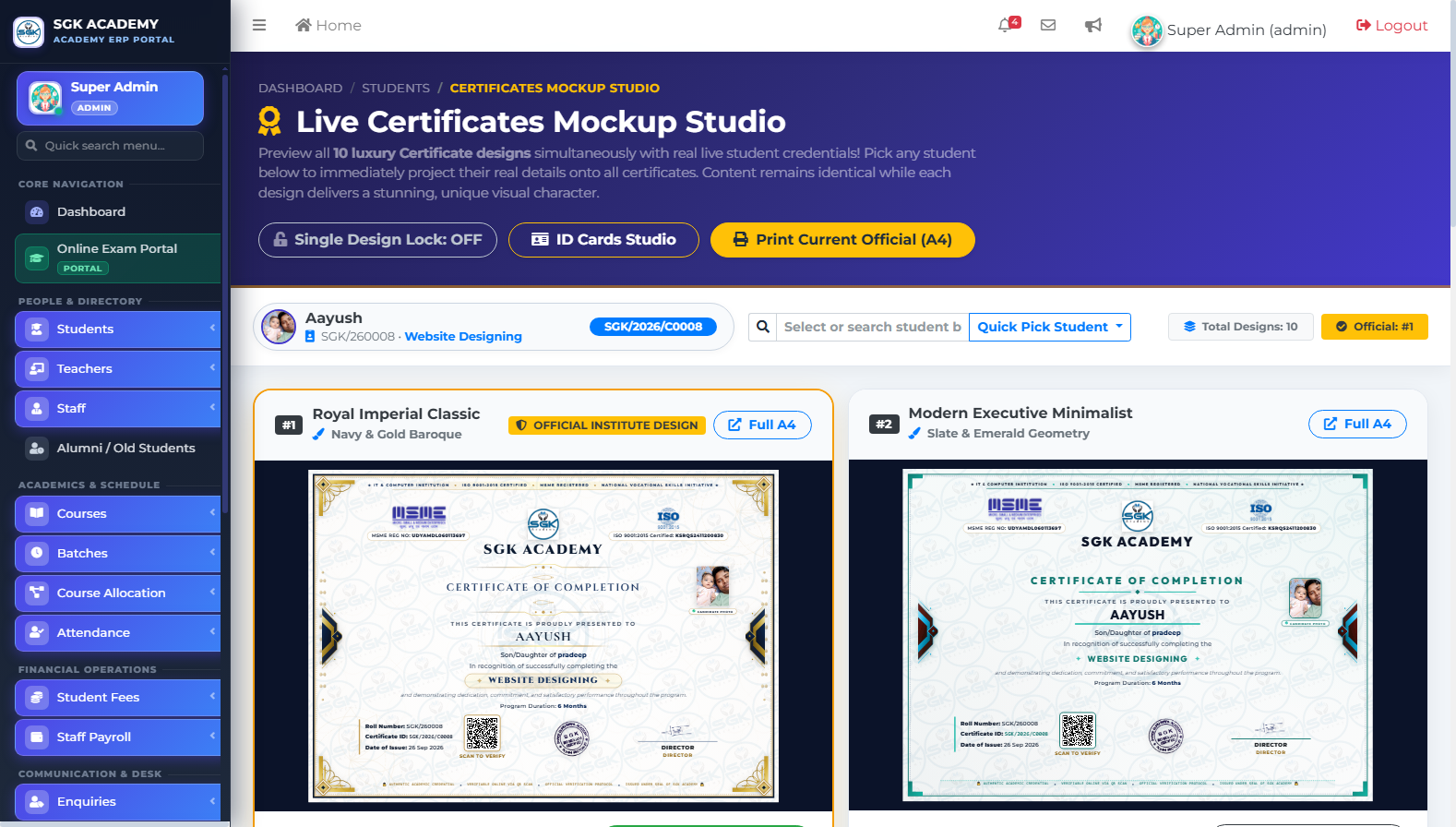This screenshot has height=827, width=1456.
Task: Click the search magnifier beside student field
Action: pos(763,327)
